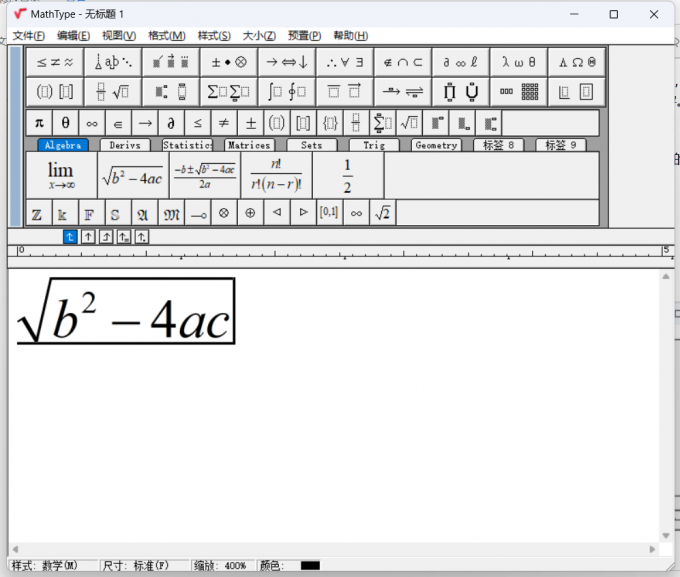
Task: Insert the Fraktur M symbol
Action: coord(171,213)
